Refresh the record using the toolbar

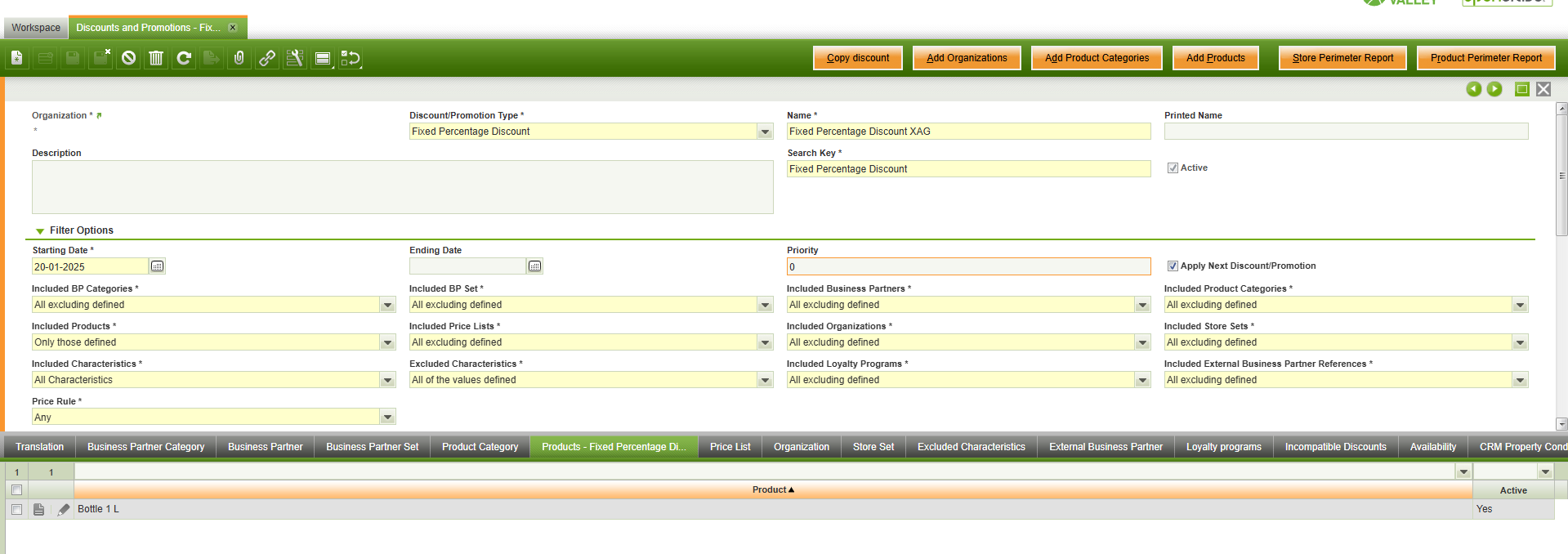coord(184,58)
